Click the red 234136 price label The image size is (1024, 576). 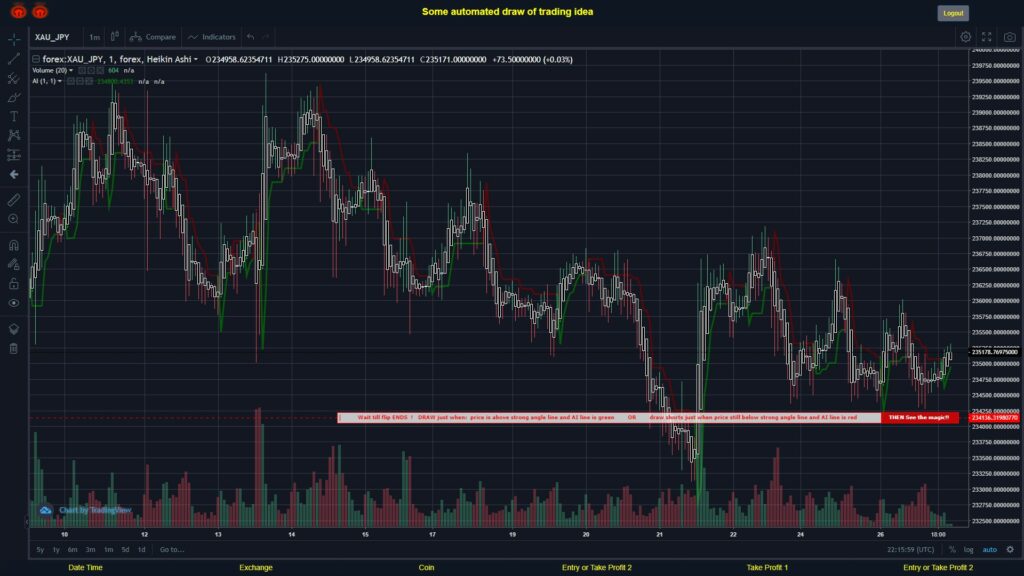[994, 418]
